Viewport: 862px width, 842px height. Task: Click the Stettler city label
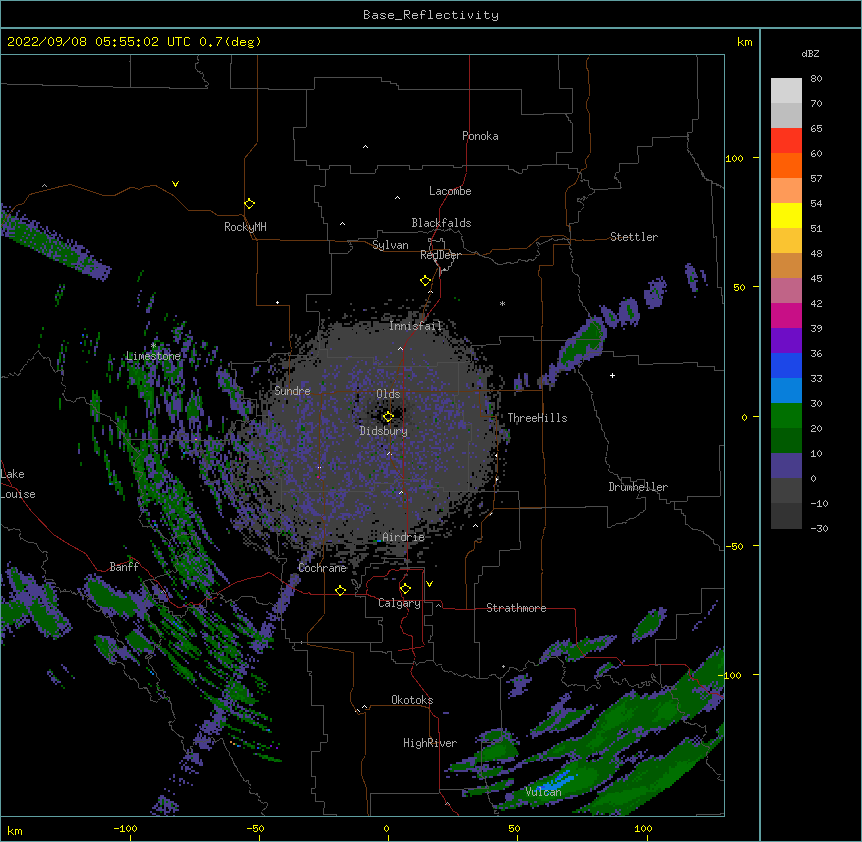click(634, 237)
